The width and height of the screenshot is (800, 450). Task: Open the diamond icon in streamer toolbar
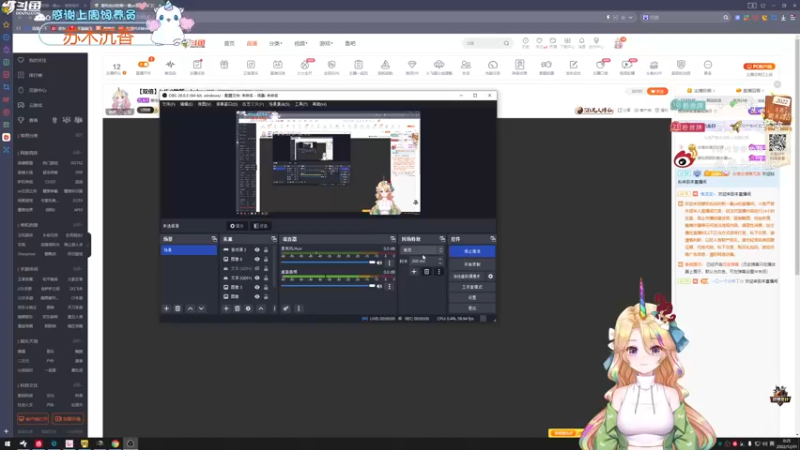pos(412,65)
